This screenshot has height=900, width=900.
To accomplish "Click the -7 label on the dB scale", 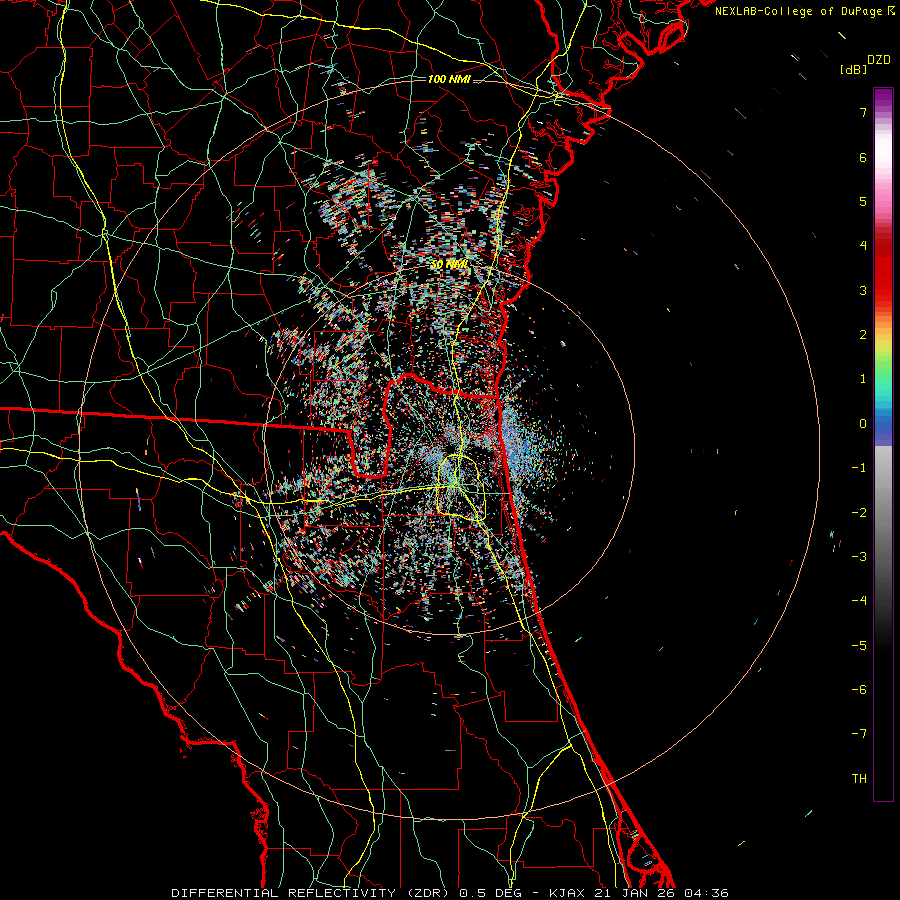I will (x=859, y=734).
